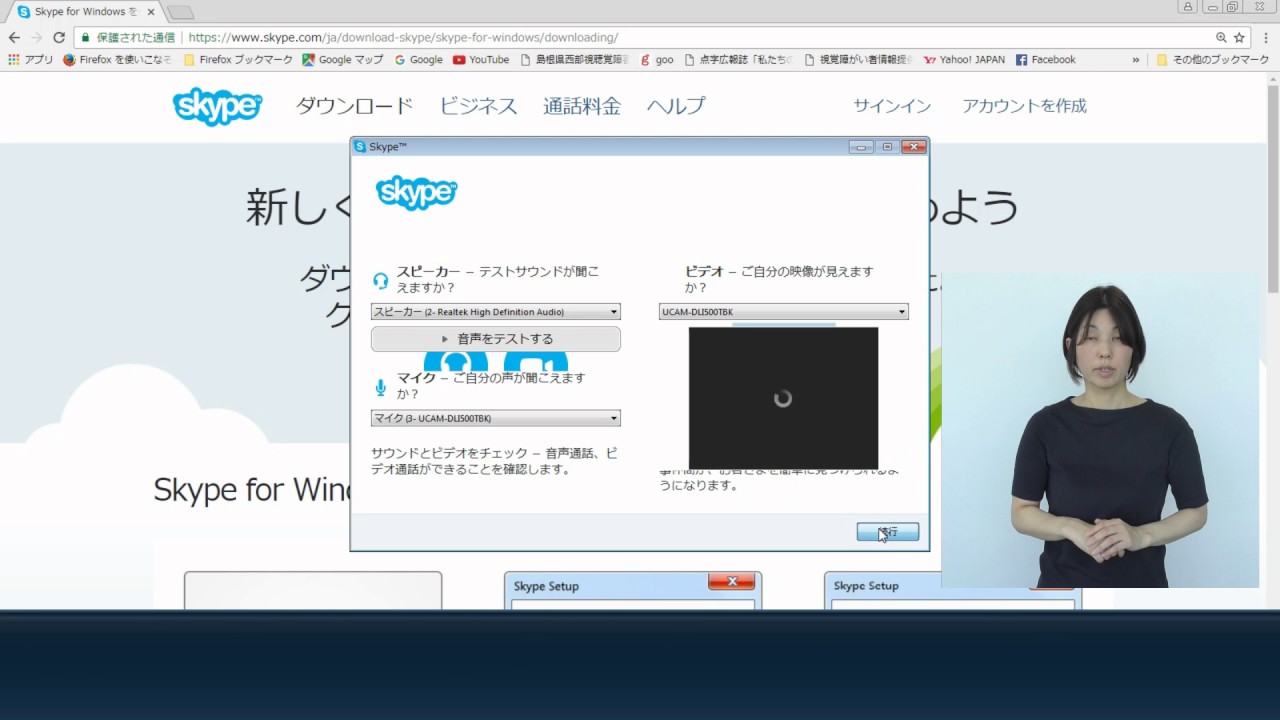Maximize the Skype setup dialog
Image resolution: width=1280 pixels, height=720 pixels.
tap(887, 147)
